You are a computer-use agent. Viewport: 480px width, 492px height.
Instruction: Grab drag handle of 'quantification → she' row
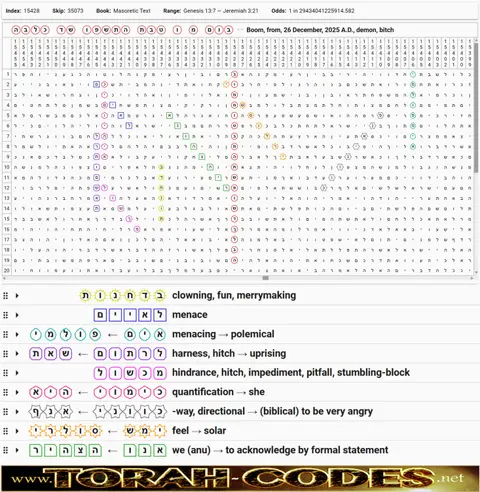point(5,392)
